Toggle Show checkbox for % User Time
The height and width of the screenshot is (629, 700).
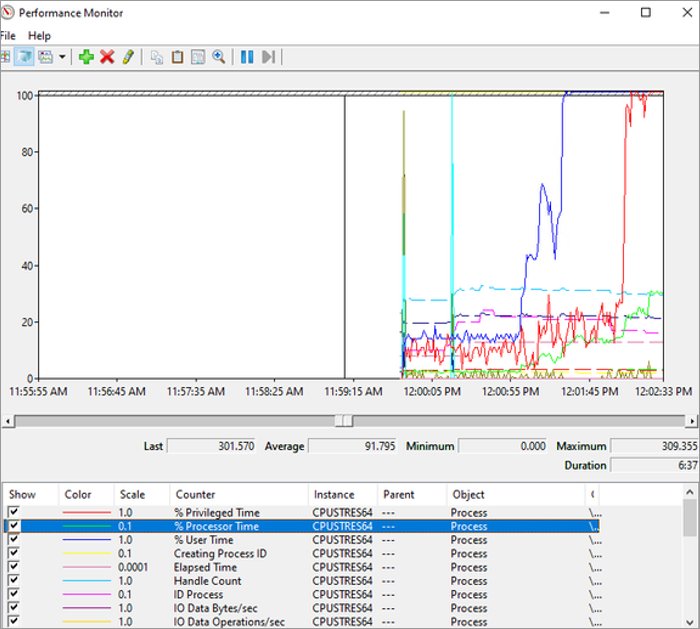[x=14, y=539]
